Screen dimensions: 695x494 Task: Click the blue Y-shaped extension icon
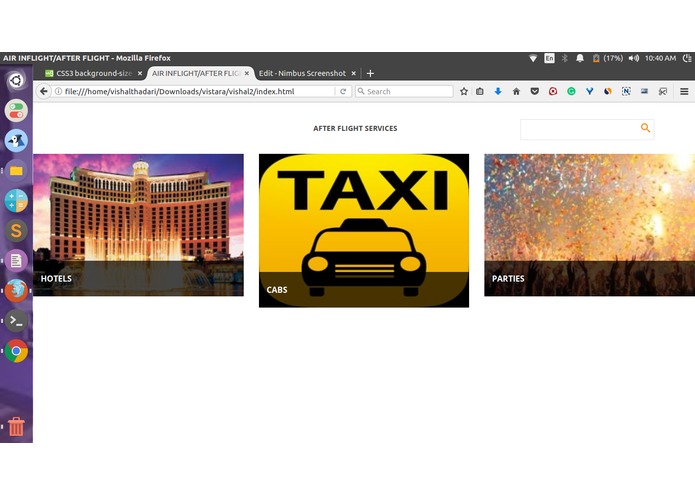[590, 91]
